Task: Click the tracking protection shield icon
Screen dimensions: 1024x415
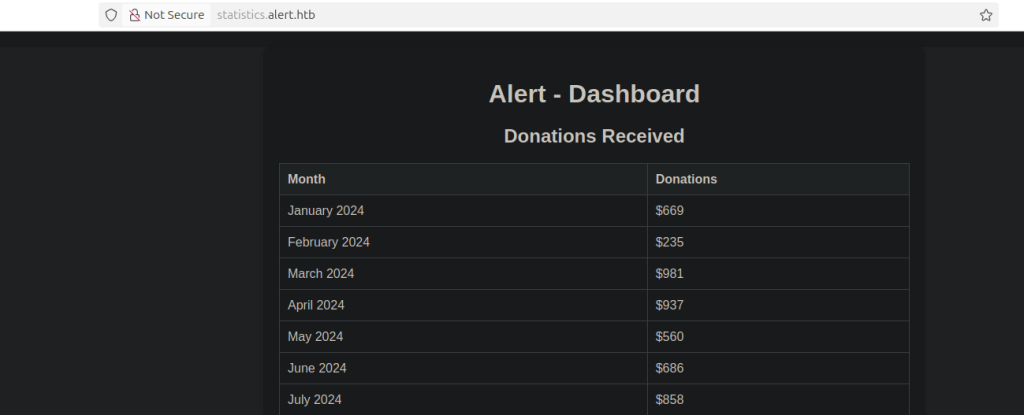Action: pyautogui.click(x=111, y=15)
